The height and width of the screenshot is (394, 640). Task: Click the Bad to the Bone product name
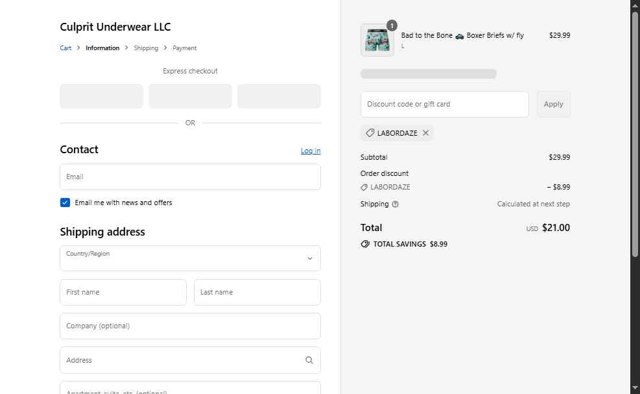pyautogui.click(x=462, y=36)
